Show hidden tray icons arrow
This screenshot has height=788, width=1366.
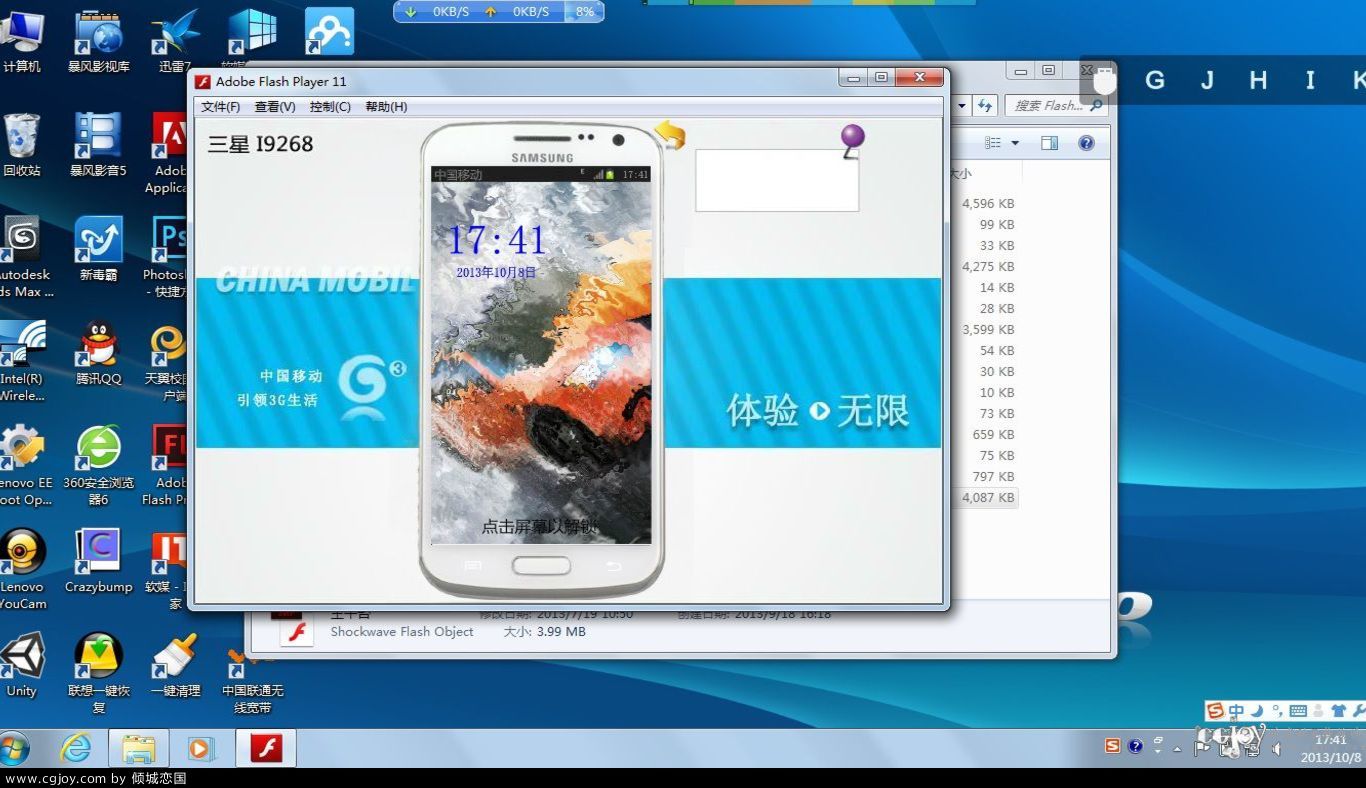click(1178, 747)
